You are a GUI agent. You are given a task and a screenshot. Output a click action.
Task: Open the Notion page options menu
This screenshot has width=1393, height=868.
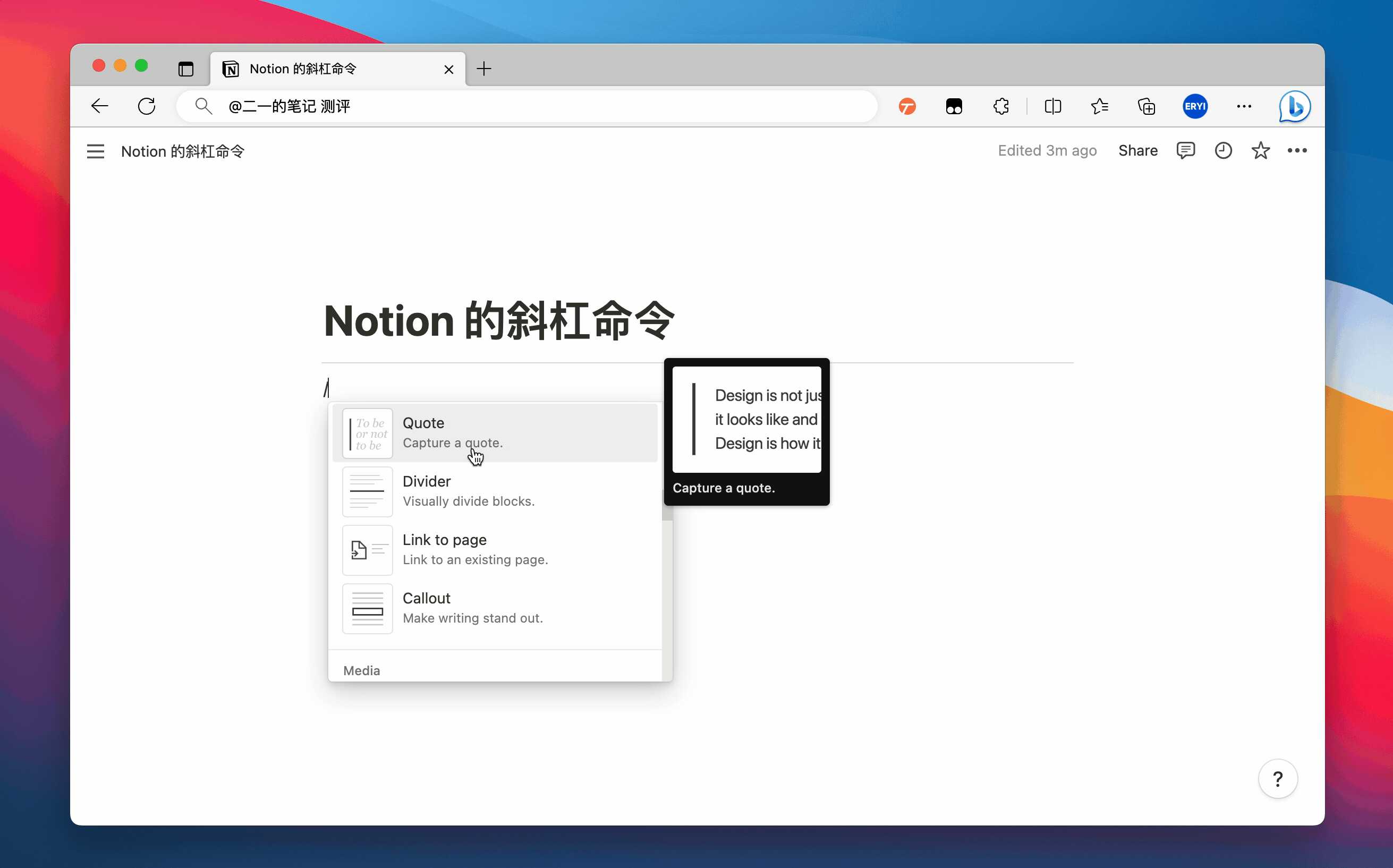[x=1297, y=150]
